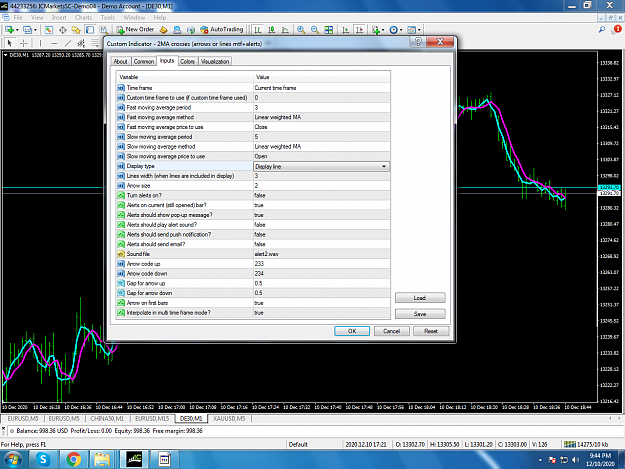The width and height of the screenshot is (625, 469).
Task: Switch to the About tab in the dialog
Action: pyautogui.click(x=120, y=61)
